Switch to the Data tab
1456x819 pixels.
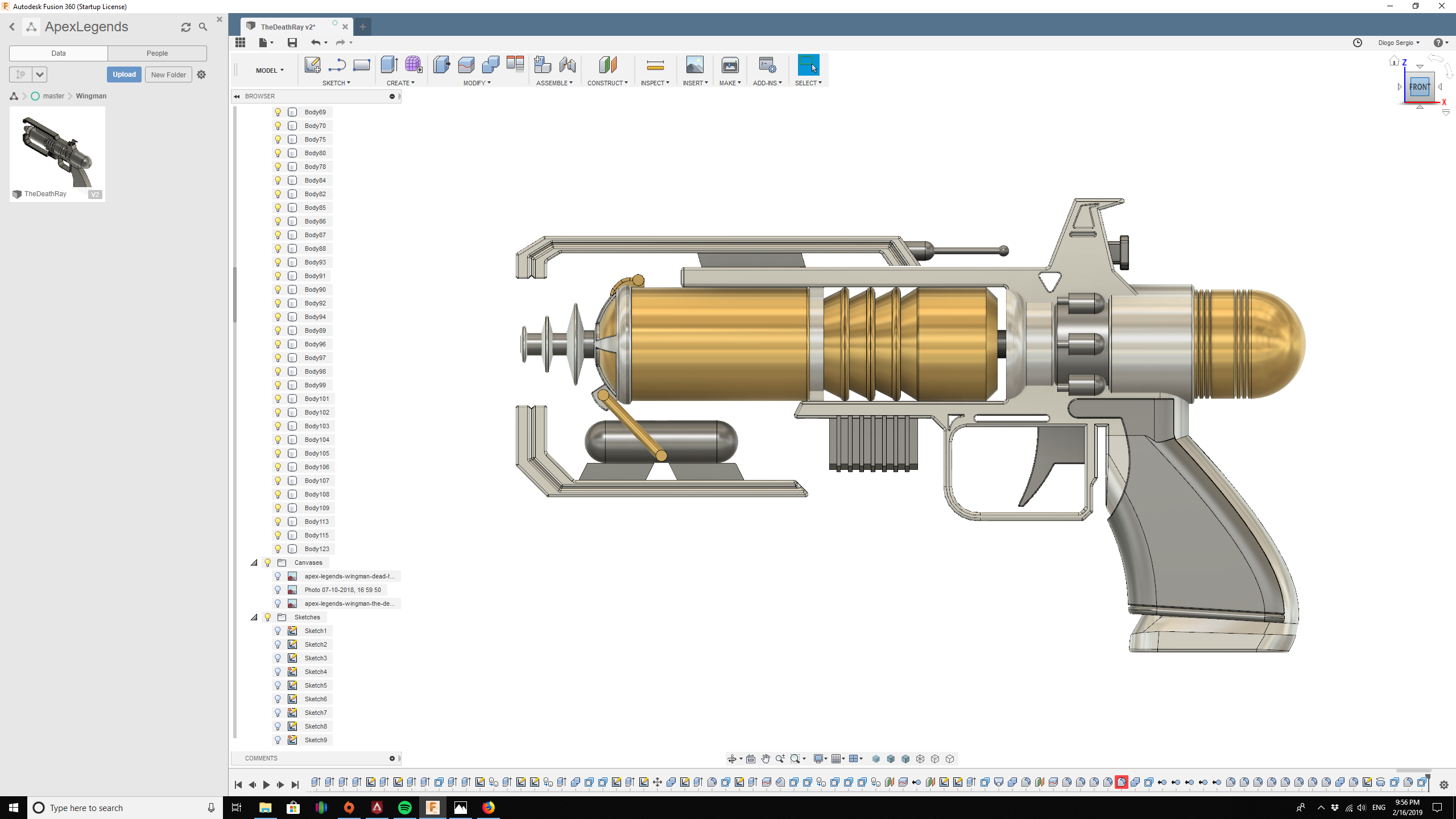tap(59, 53)
